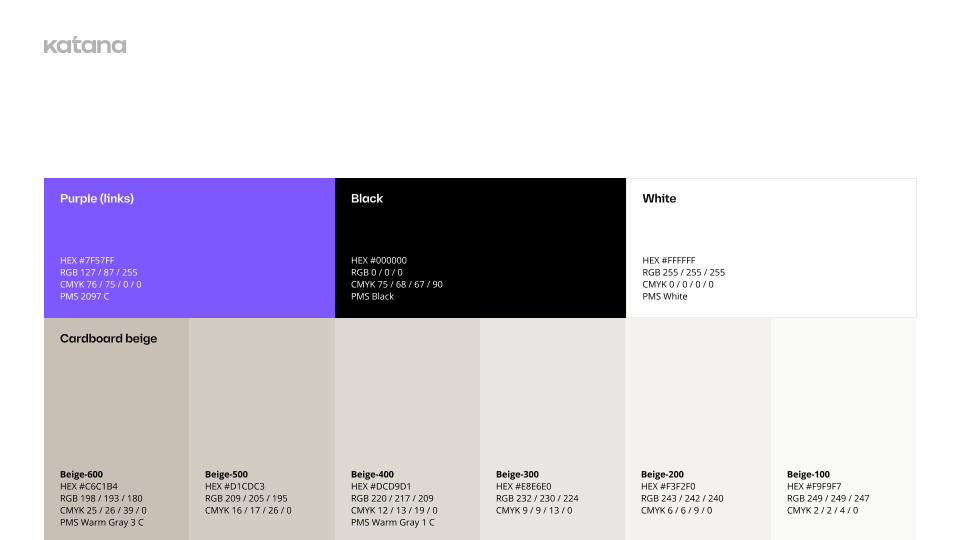
Task: Click the PMS 2097 C label
Action: 85,297
